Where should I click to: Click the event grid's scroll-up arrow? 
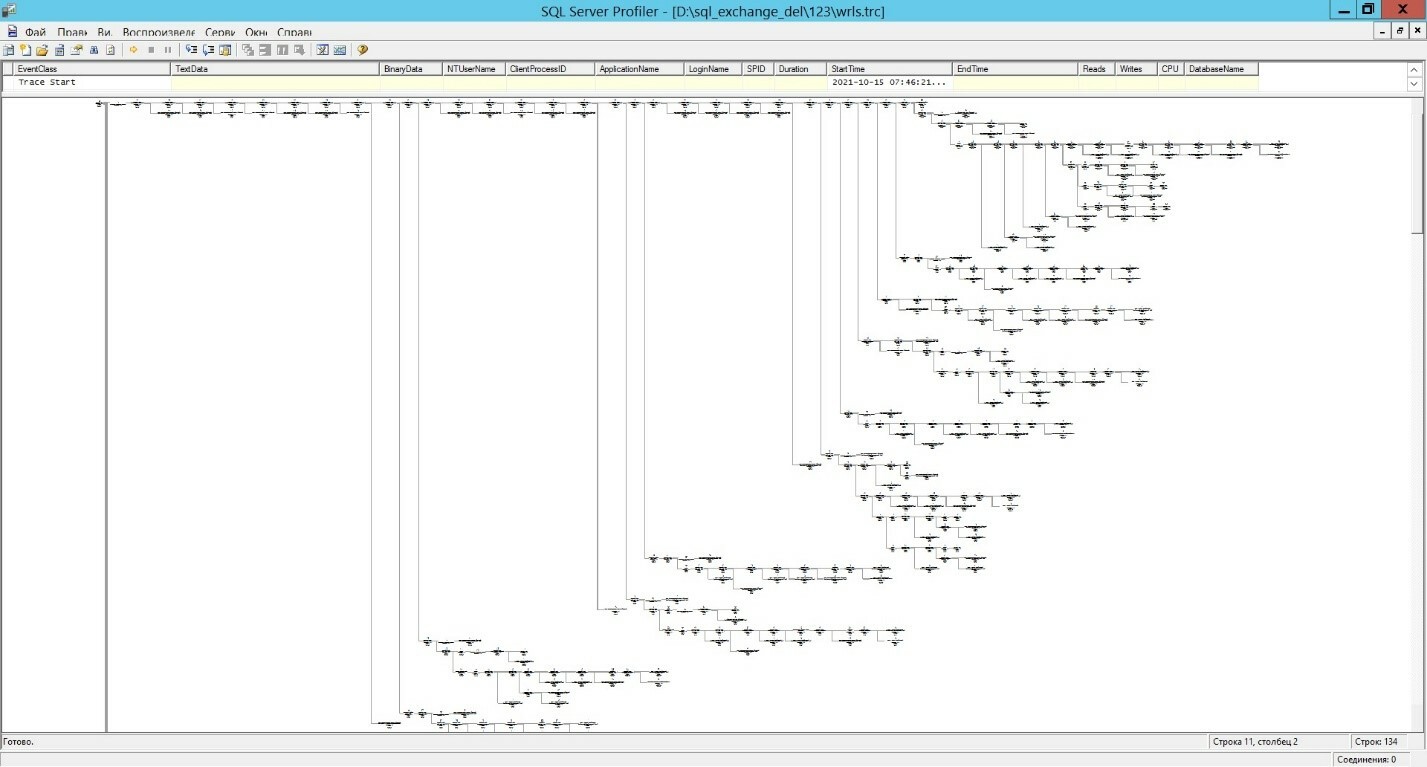point(1414,69)
